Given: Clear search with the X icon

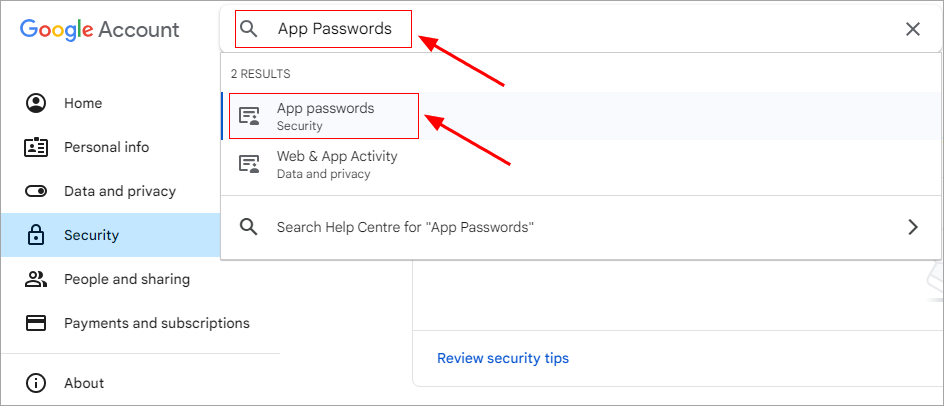Looking at the screenshot, I should pyautogui.click(x=913, y=29).
